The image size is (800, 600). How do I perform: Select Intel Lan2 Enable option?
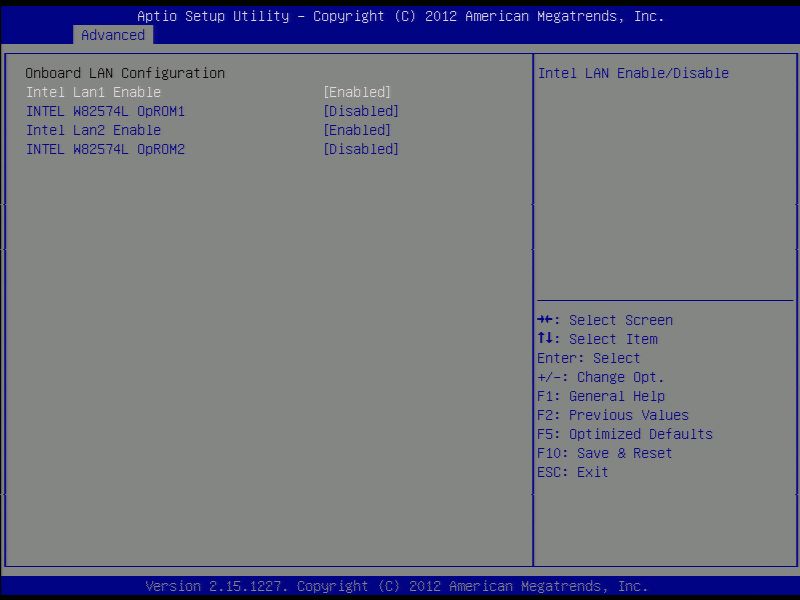[93, 130]
